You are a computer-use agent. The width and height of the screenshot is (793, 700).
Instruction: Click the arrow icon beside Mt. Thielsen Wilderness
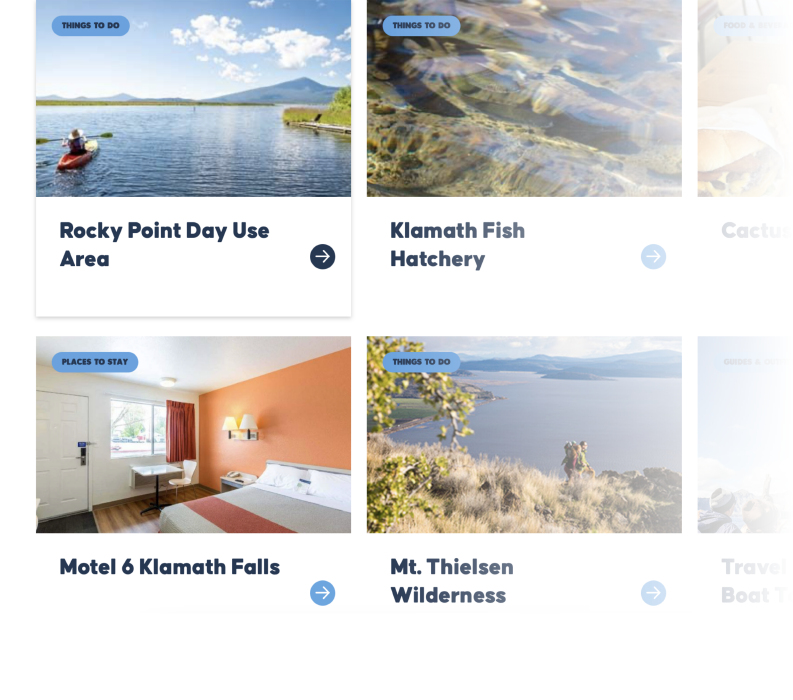pos(653,593)
